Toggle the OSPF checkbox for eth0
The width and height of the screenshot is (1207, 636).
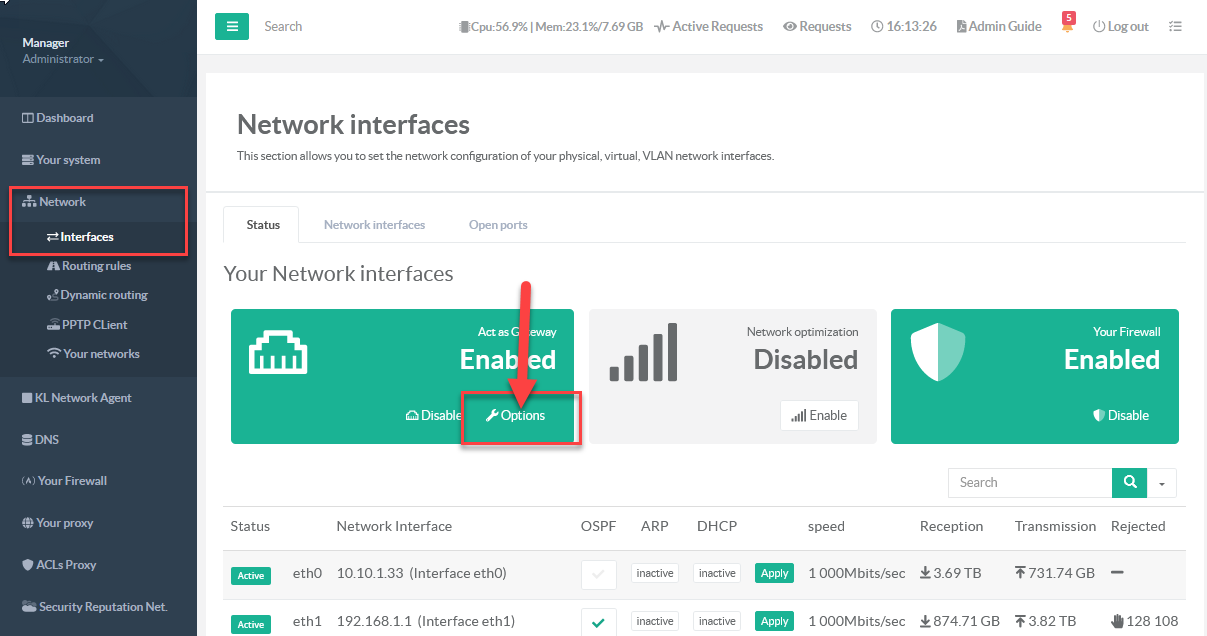click(598, 574)
